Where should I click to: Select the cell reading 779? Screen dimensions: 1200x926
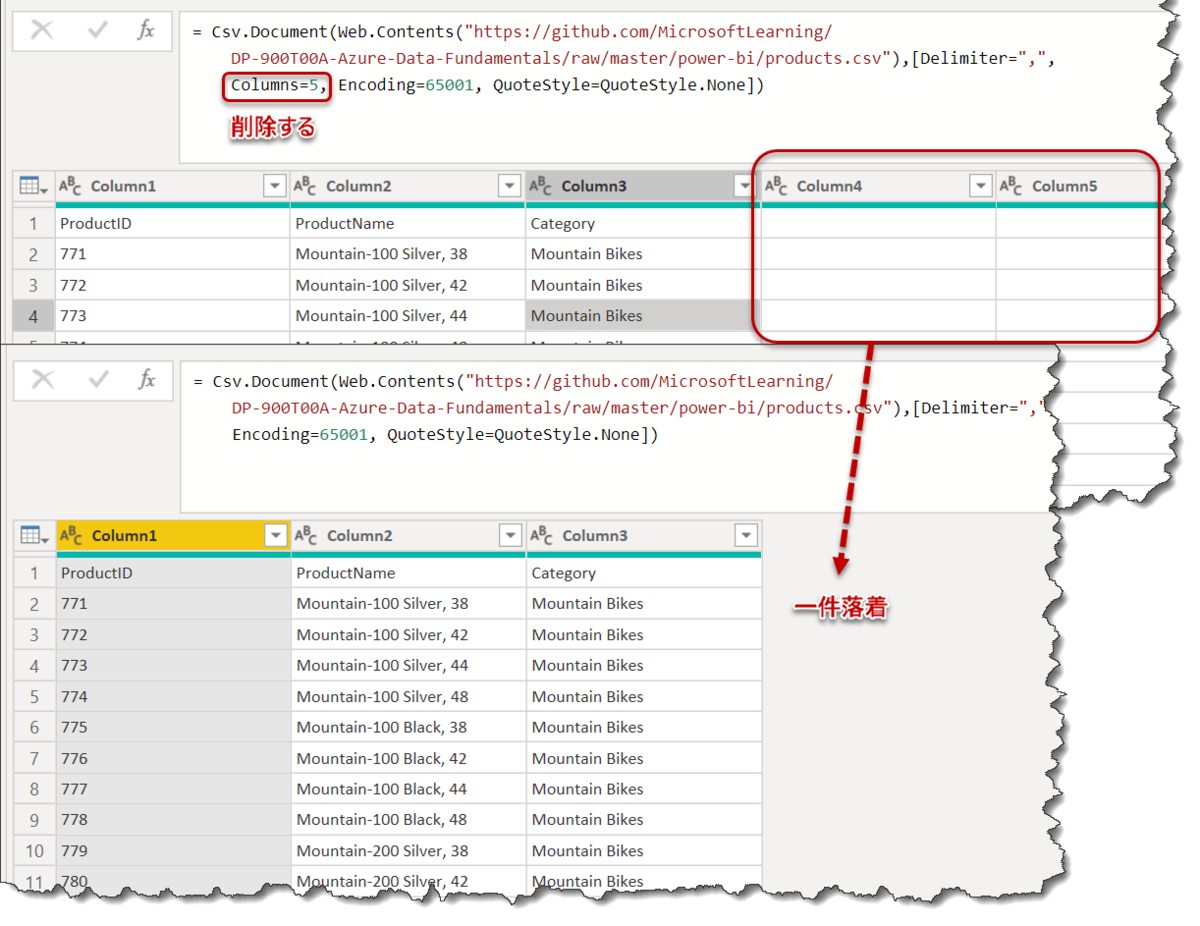174,851
